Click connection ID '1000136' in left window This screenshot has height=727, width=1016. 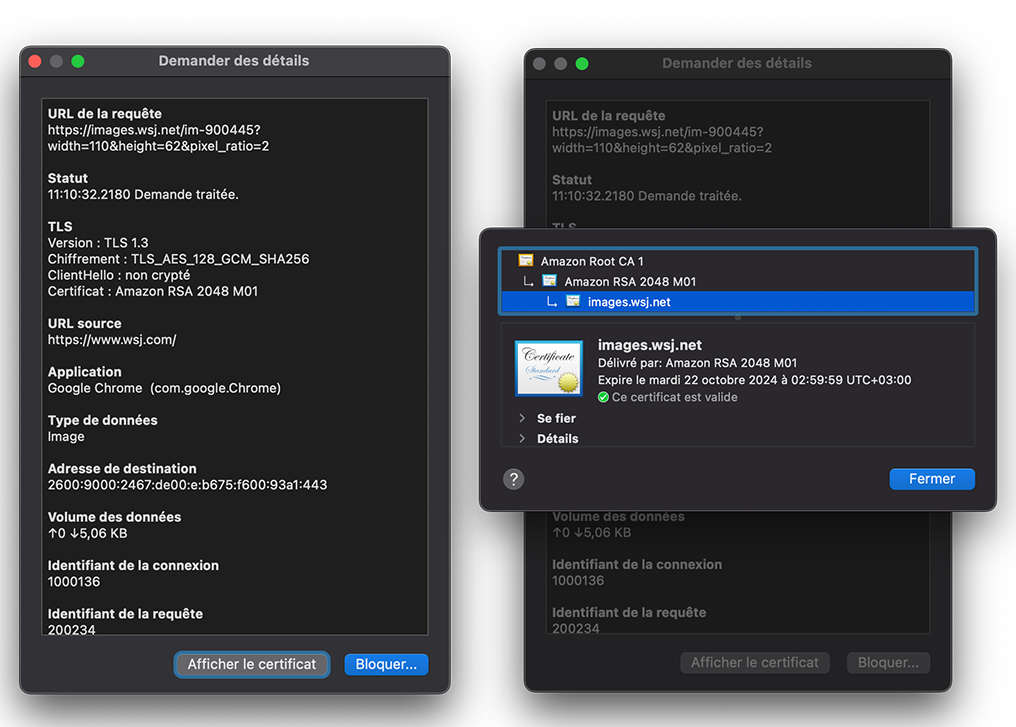74,582
